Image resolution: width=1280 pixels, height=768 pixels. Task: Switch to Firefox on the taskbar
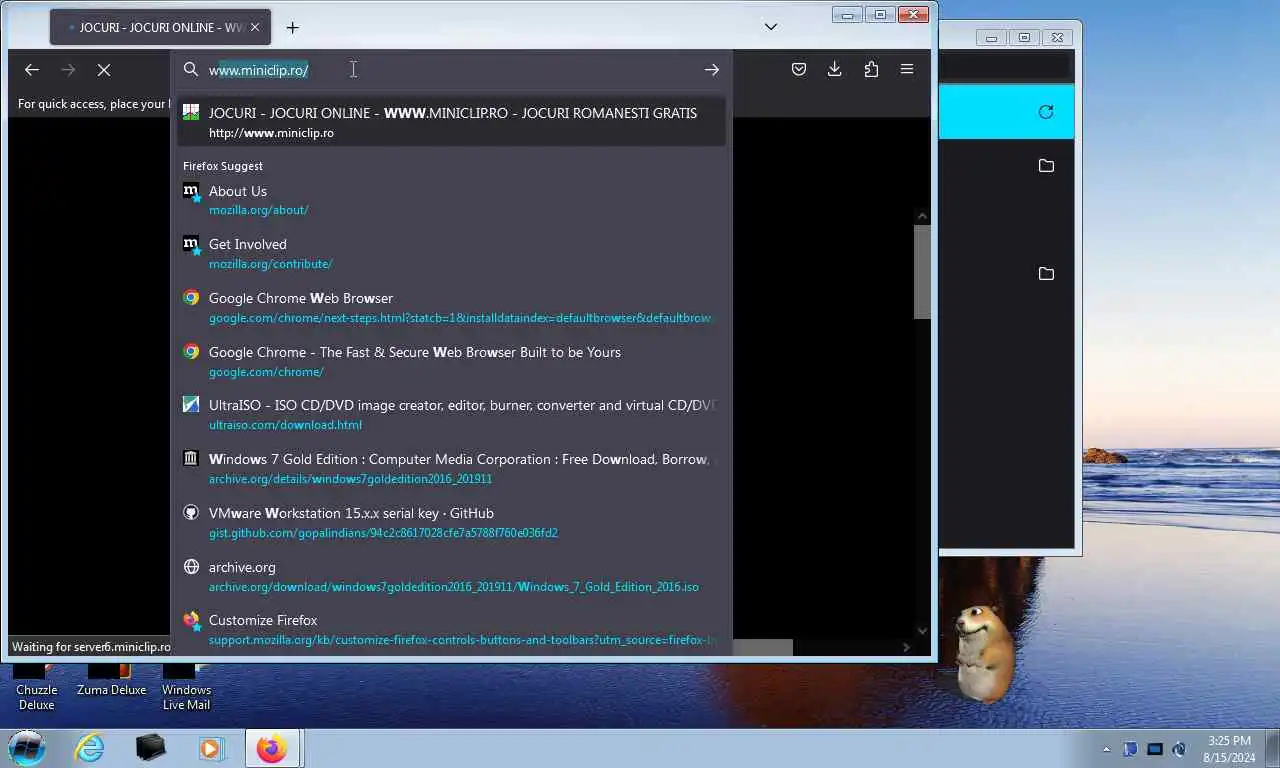tap(272, 748)
